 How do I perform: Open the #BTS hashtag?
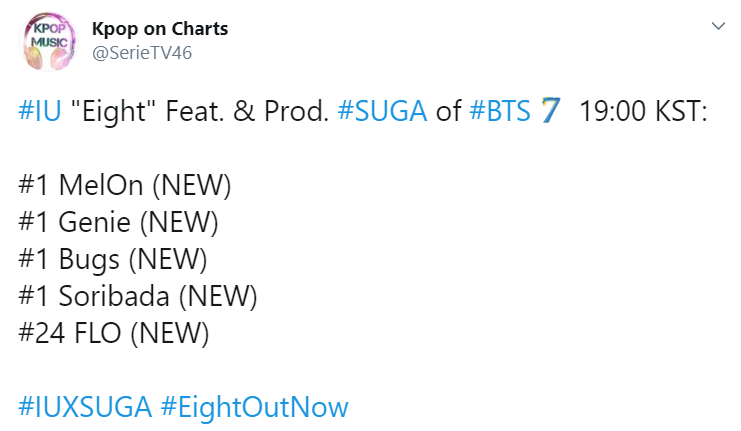(499, 111)
